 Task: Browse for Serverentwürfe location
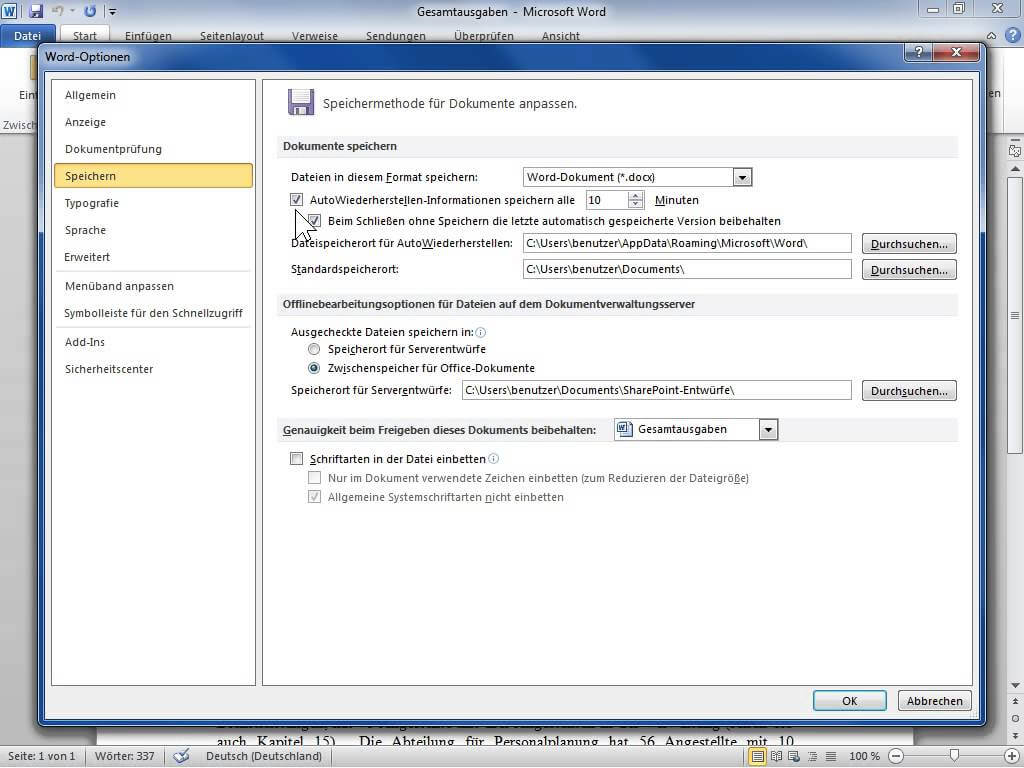tap(909, 391)
